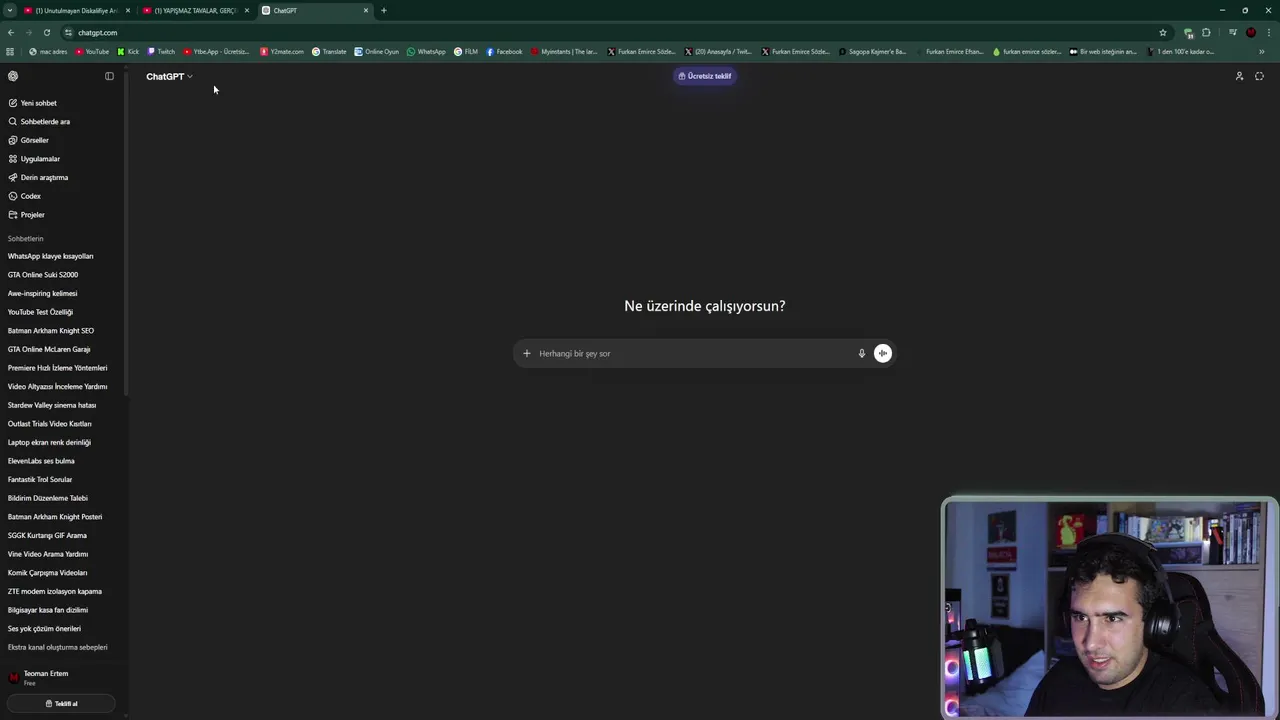
Task: Expand the tab search dropdown arrow
Action: coord(10,10)
